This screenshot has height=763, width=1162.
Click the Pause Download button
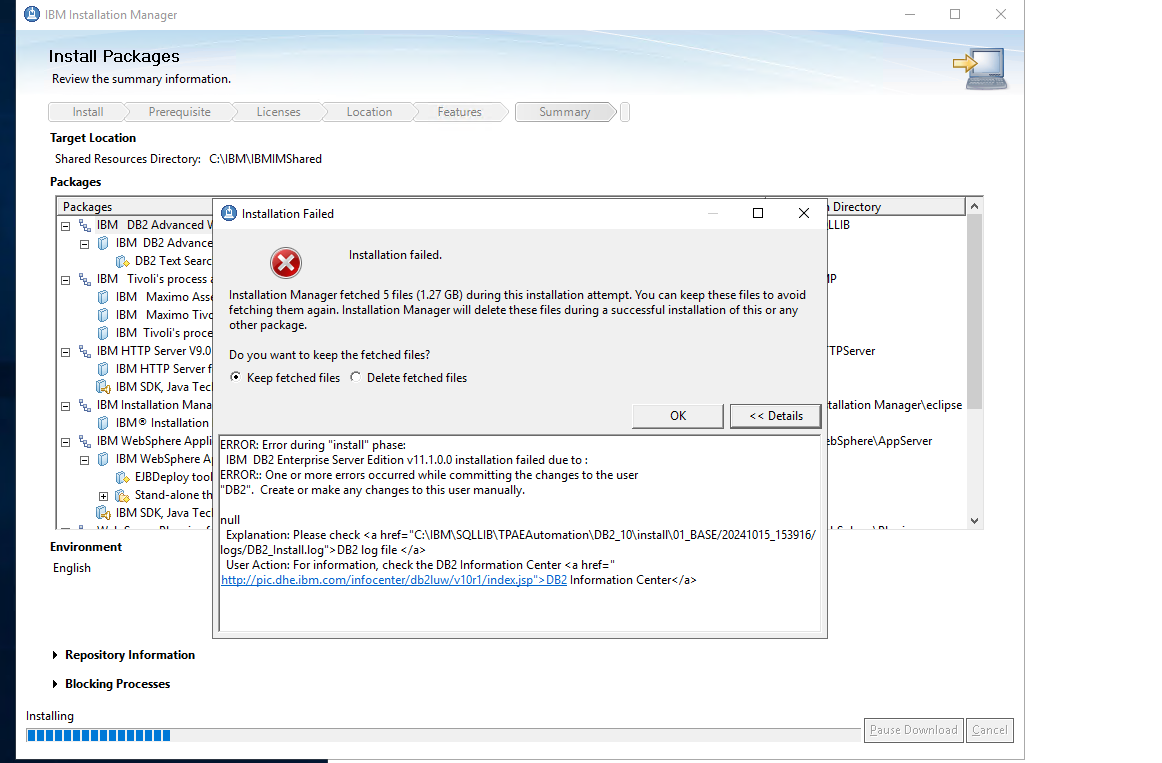coord(913,730)
